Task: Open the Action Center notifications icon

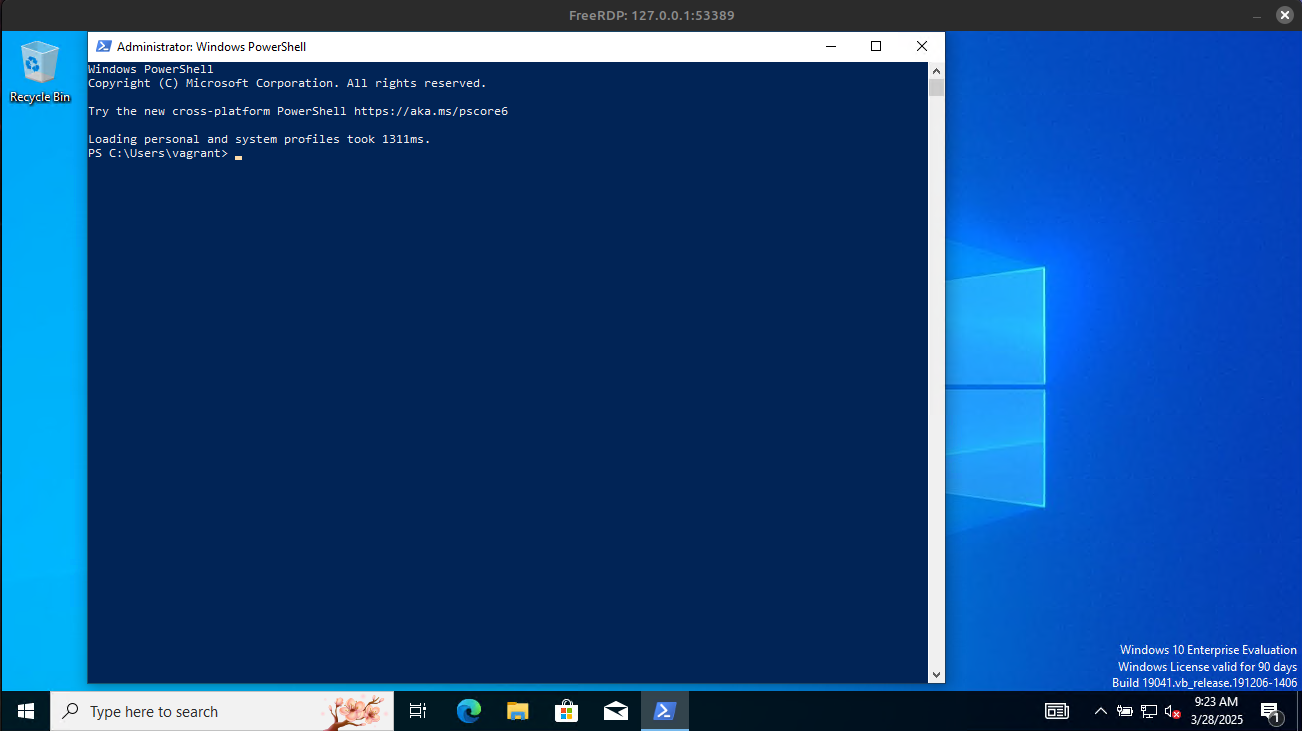Action: point(1271,711)
